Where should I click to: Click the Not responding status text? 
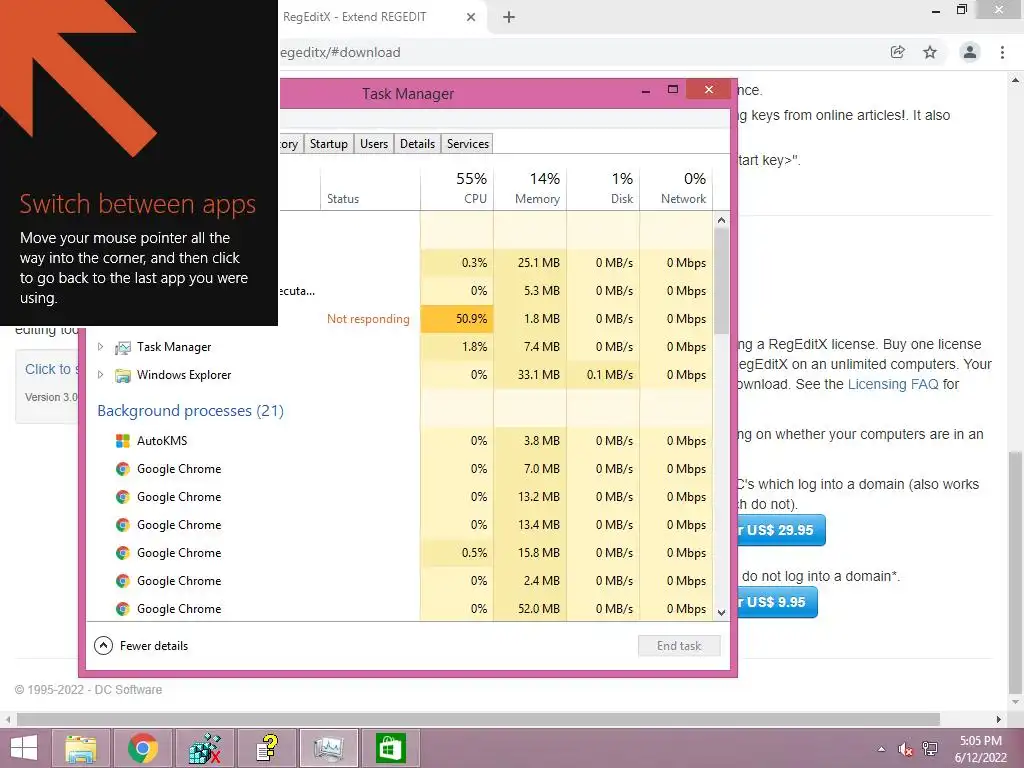(368, 319)
